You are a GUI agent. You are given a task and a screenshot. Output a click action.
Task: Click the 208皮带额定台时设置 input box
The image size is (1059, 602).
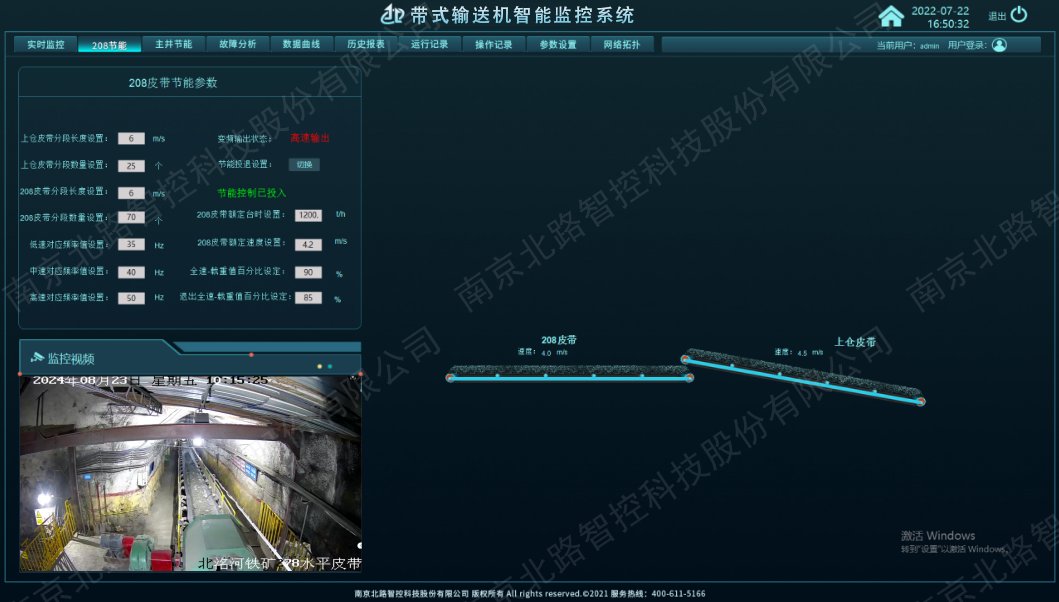tap(309, 215)
